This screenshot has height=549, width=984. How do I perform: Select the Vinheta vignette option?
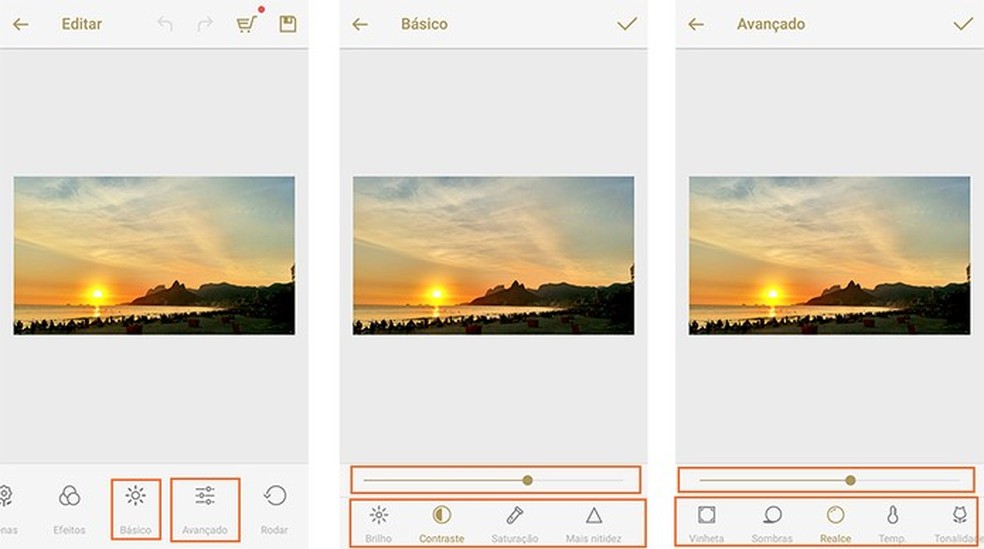(x=706, y=525)
